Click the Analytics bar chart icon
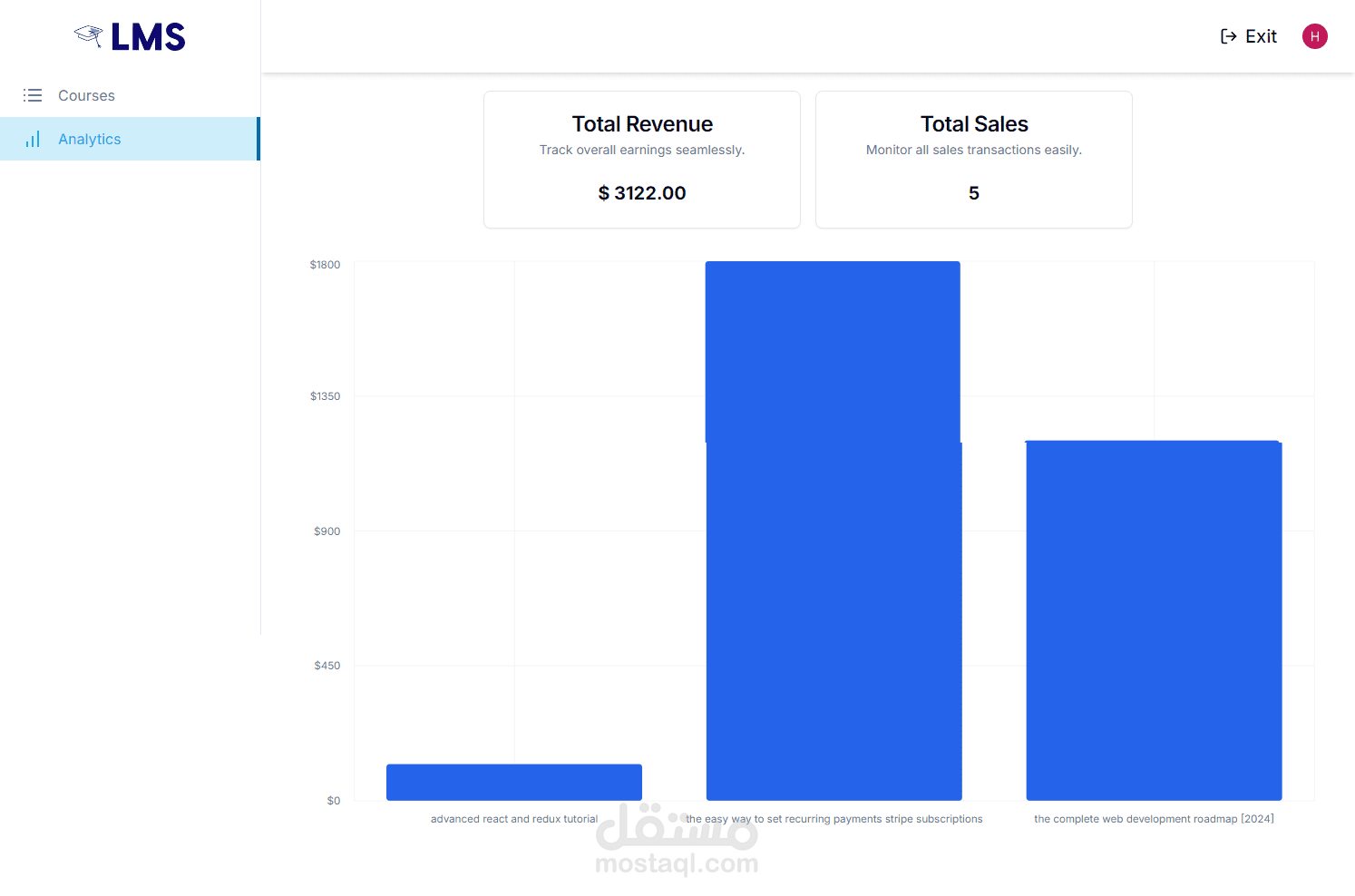The width and height of the screenshot is (1355, 896). click(33, 139)
